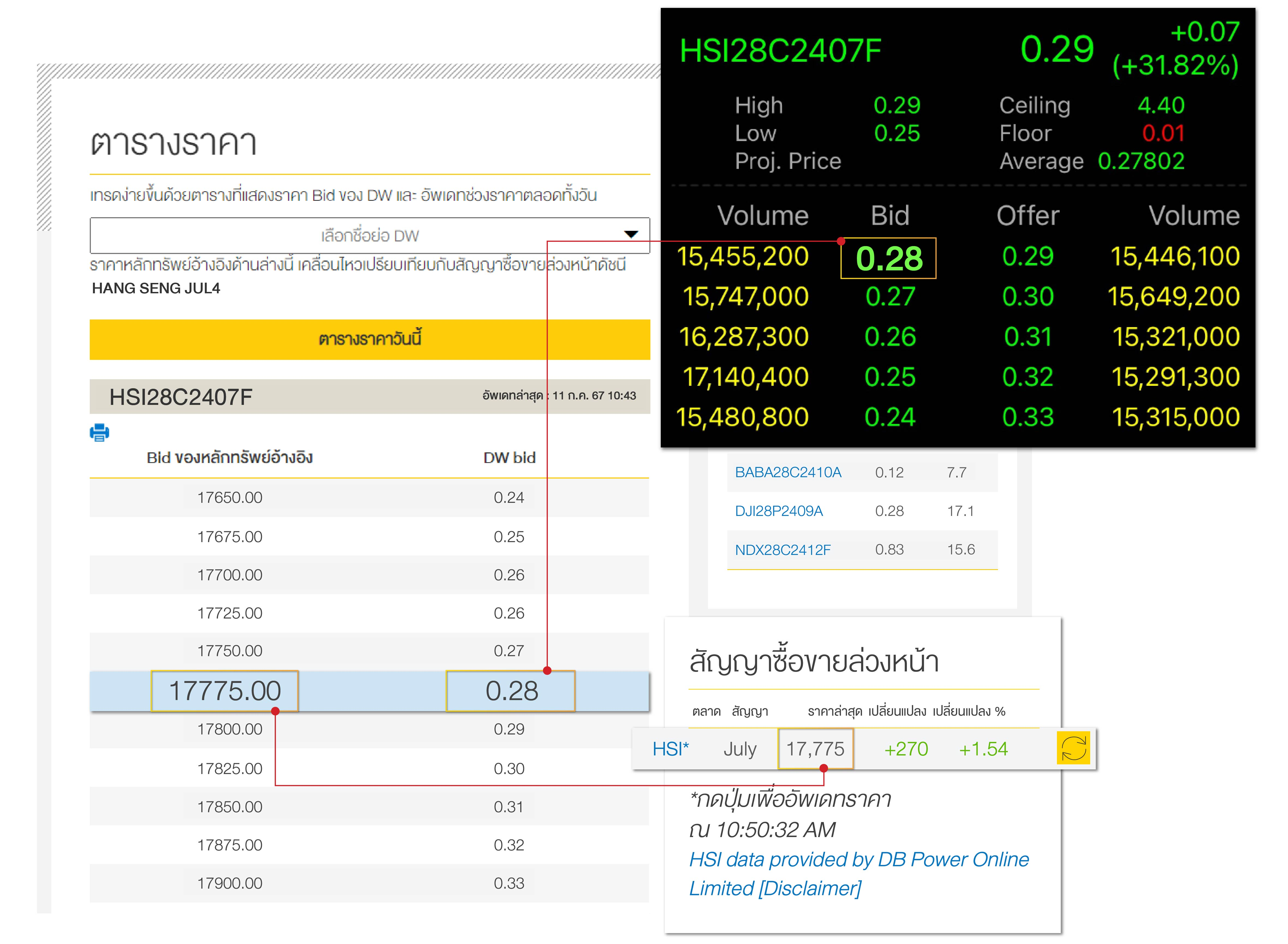The height and width of the screenshot is (944, 1288).
Task: Click the HSI28C2407F table header bar
Action: 370,397
